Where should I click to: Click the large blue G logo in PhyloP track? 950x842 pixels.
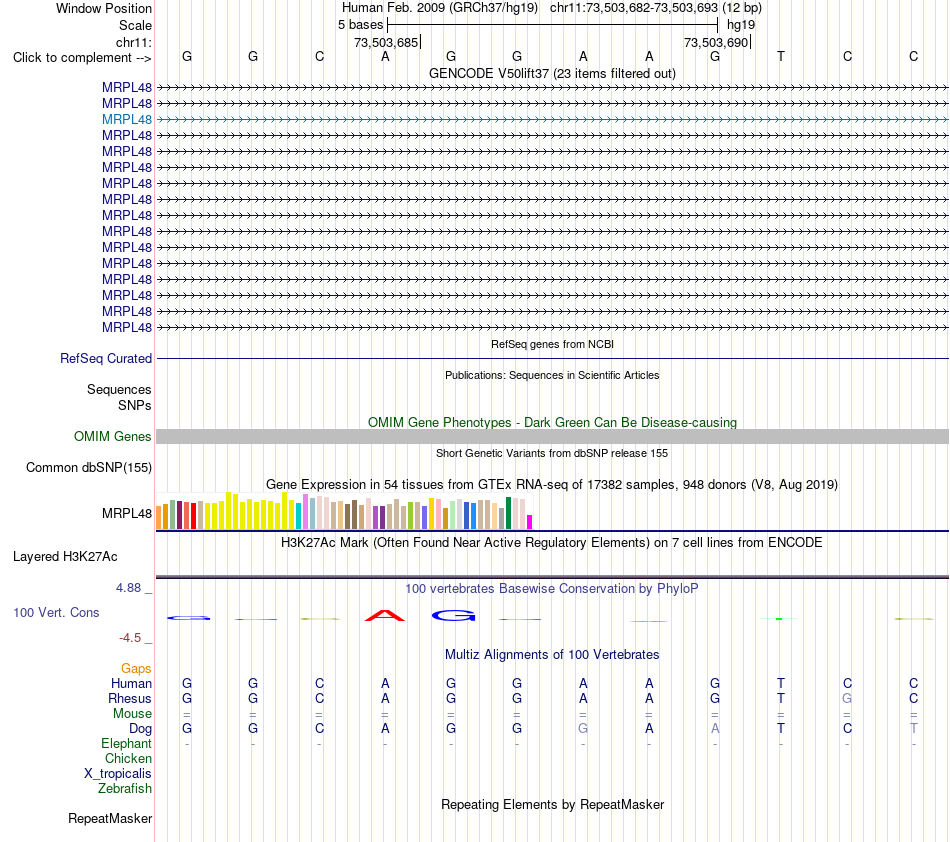click(453, 616)
